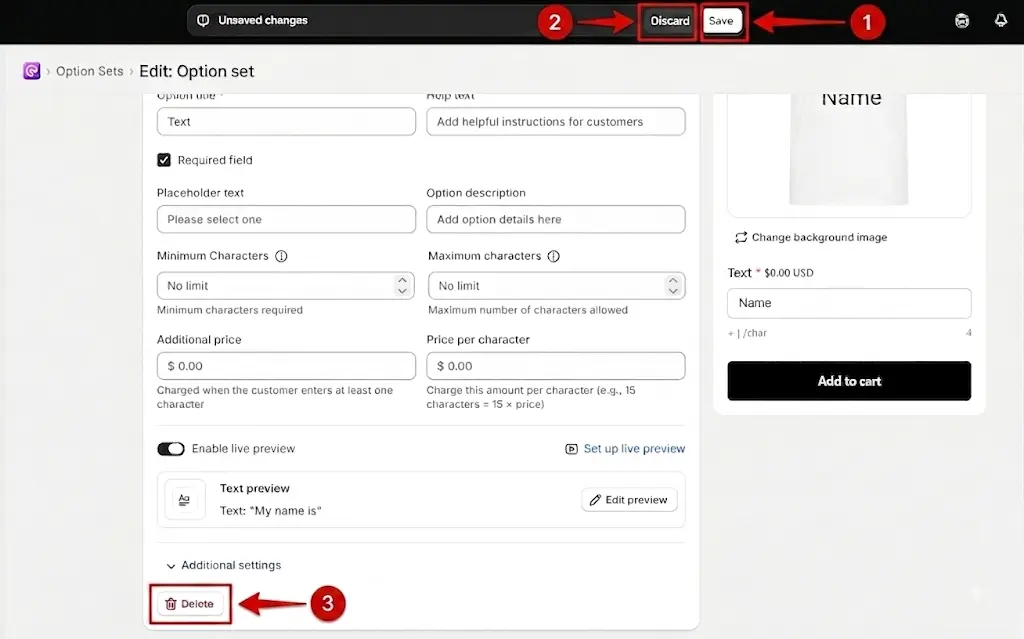Click the app logo in breadcrumb
Image resolution: width=1024 pixels, height=639 pixels.
[31, 71]
